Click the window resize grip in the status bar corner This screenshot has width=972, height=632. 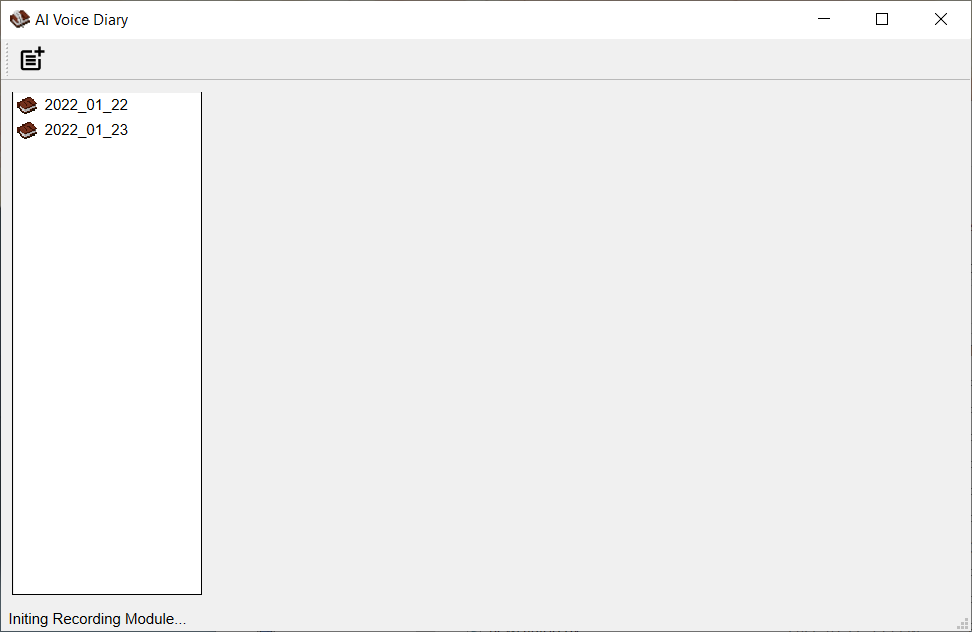(963, 623)
